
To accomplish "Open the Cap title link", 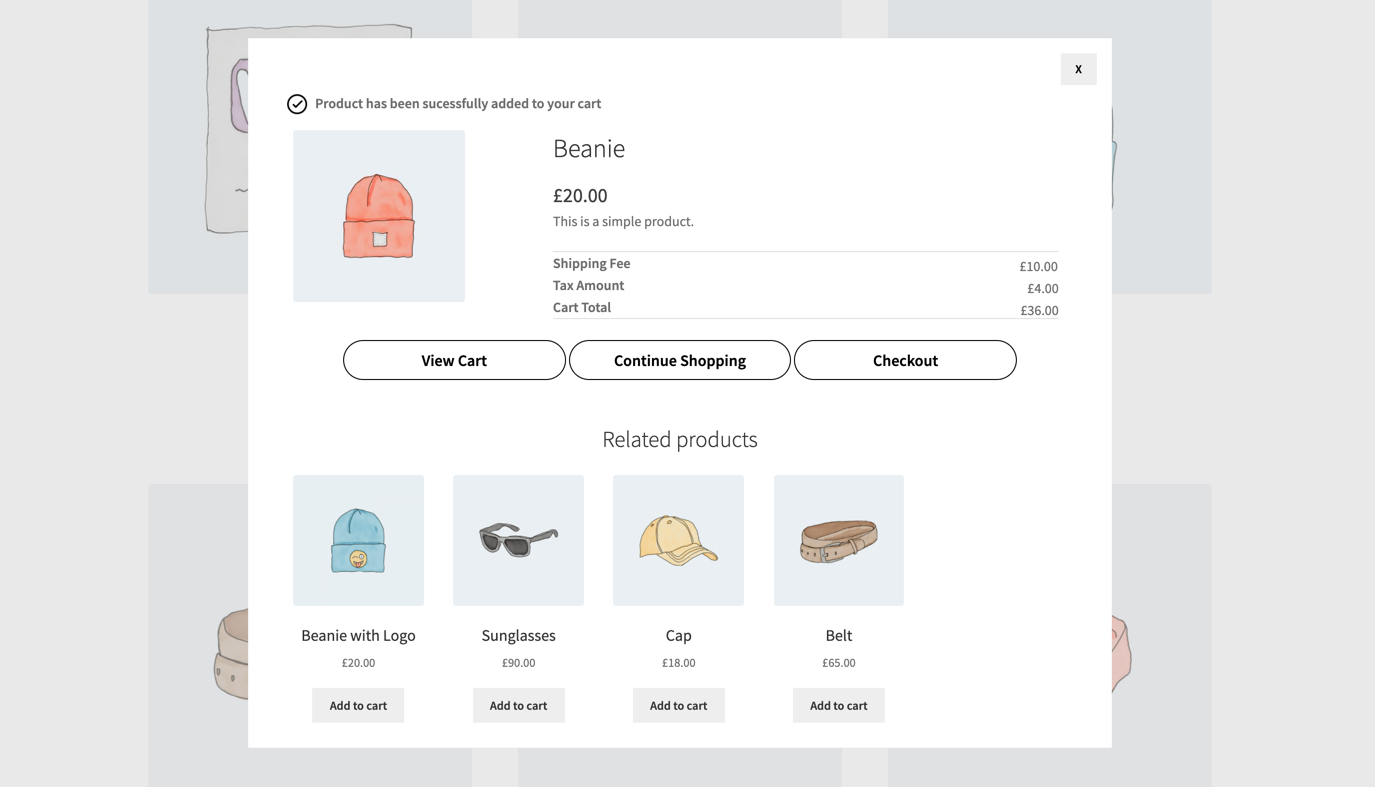I will click(678, 635).
